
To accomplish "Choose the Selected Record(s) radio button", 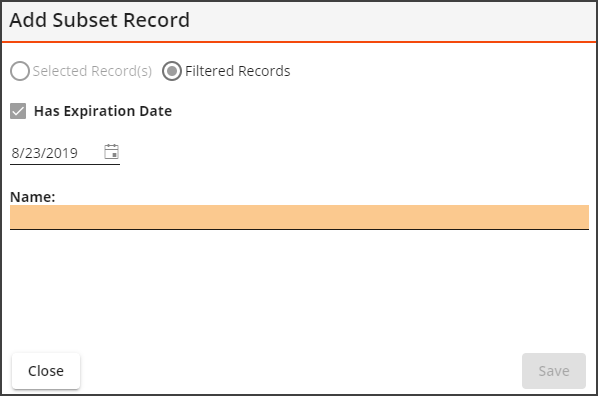I will click(x=20, y=71).
